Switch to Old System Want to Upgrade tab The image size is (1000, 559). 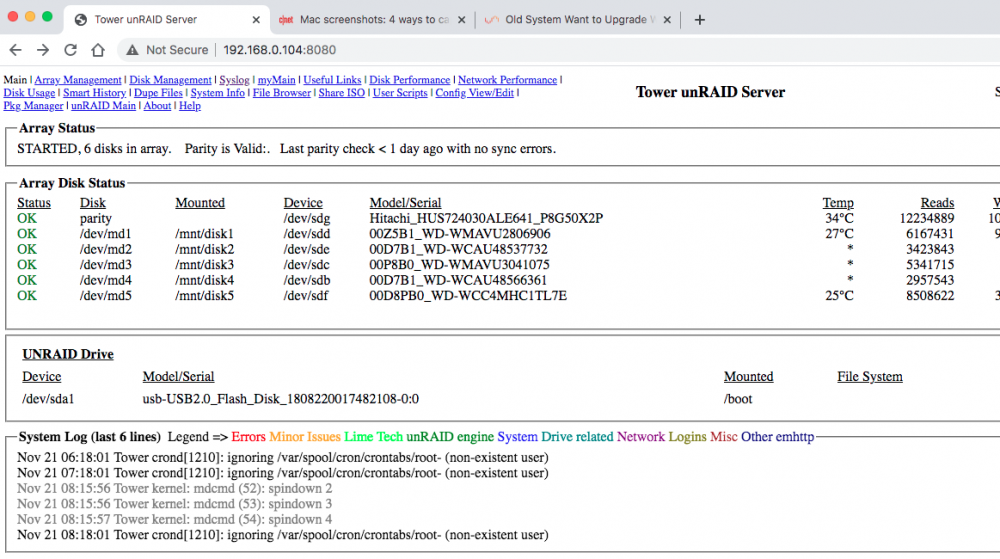click(579, 20)
